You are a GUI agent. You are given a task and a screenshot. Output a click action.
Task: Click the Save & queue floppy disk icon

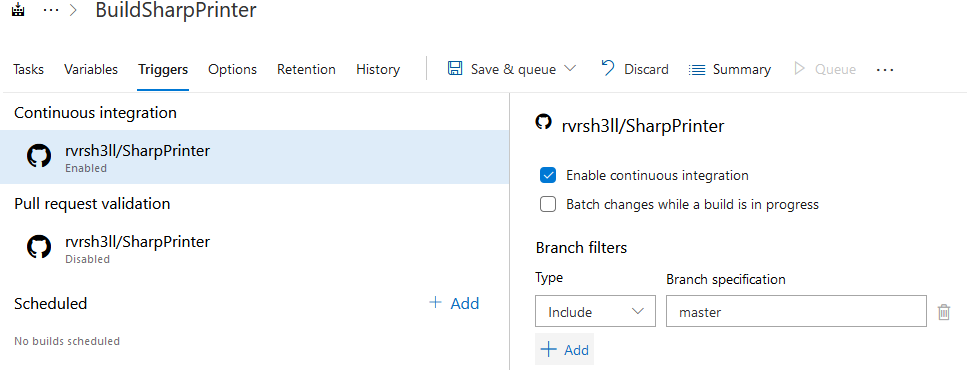455,68
